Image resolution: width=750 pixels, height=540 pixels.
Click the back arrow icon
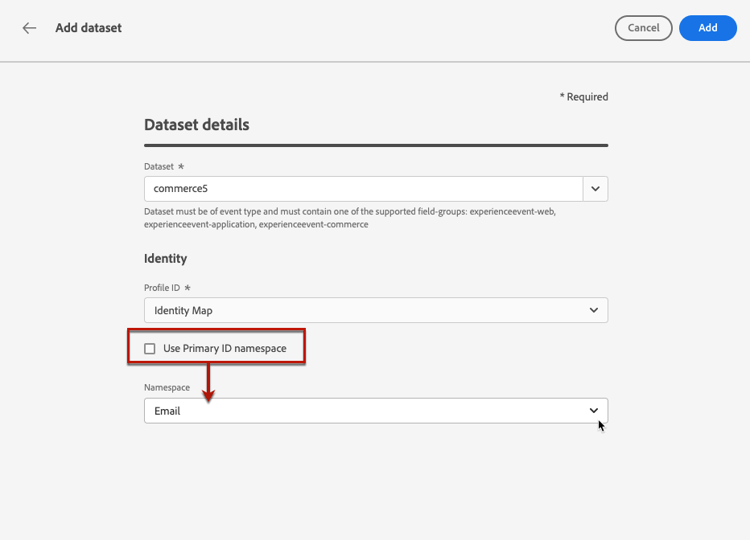coord(29,28)
